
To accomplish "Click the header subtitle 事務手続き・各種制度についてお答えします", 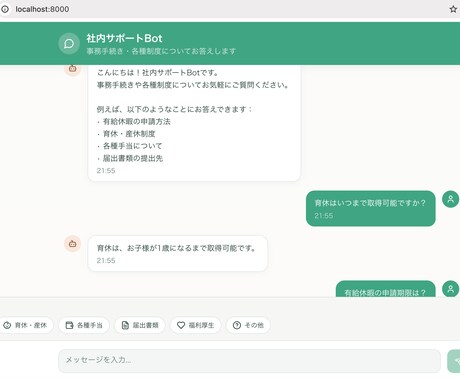I will pyautogui.click(x=161, y=51).
